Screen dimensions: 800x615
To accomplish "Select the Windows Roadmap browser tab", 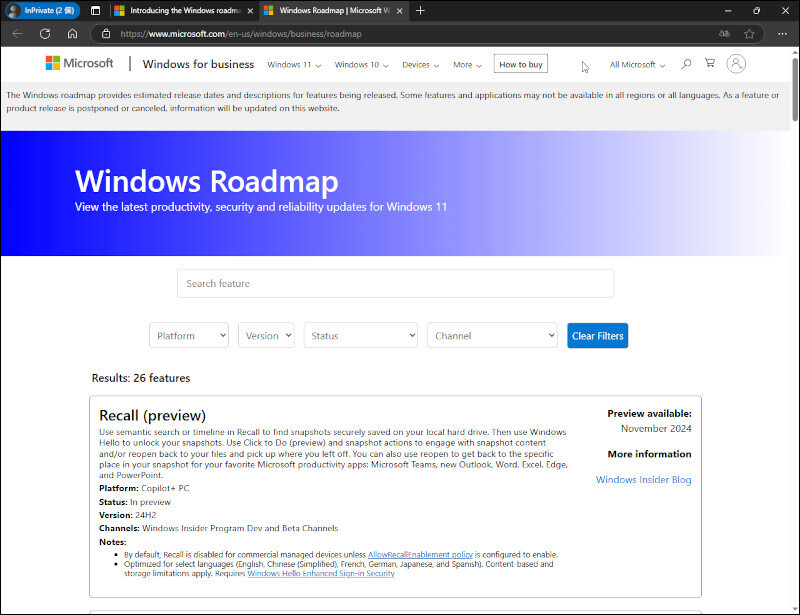I will coord(334,11).
